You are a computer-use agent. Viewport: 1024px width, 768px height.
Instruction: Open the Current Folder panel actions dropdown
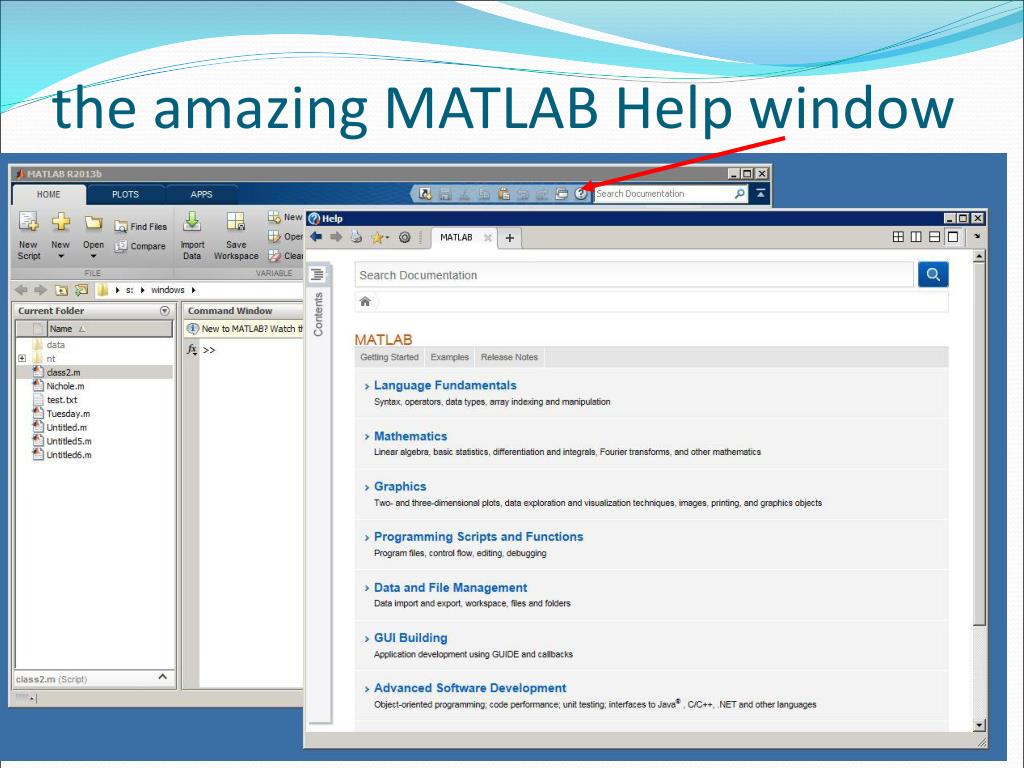[x=165, y=311]
